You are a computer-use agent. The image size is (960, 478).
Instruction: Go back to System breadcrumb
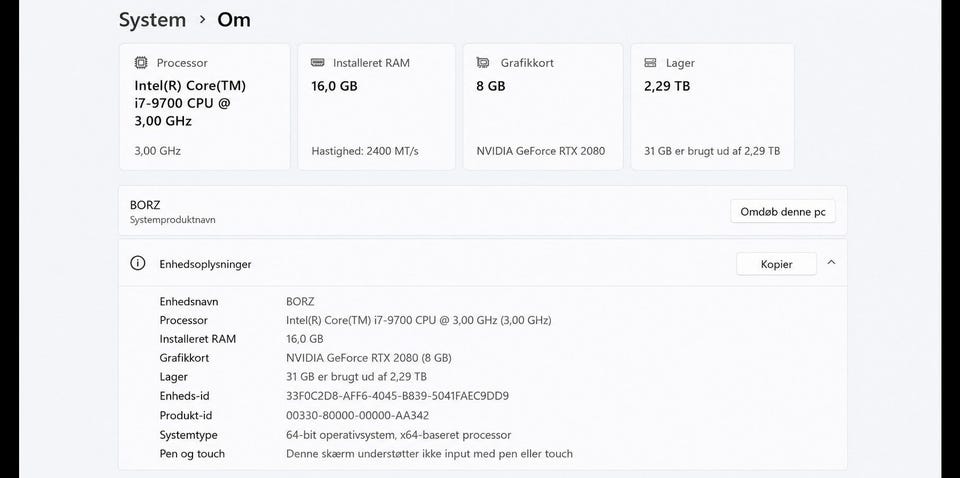[x=152, y=20]
